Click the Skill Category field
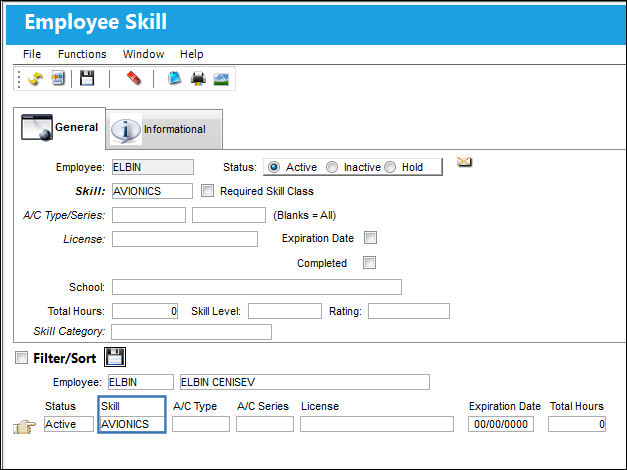 (x=192, y=332)
